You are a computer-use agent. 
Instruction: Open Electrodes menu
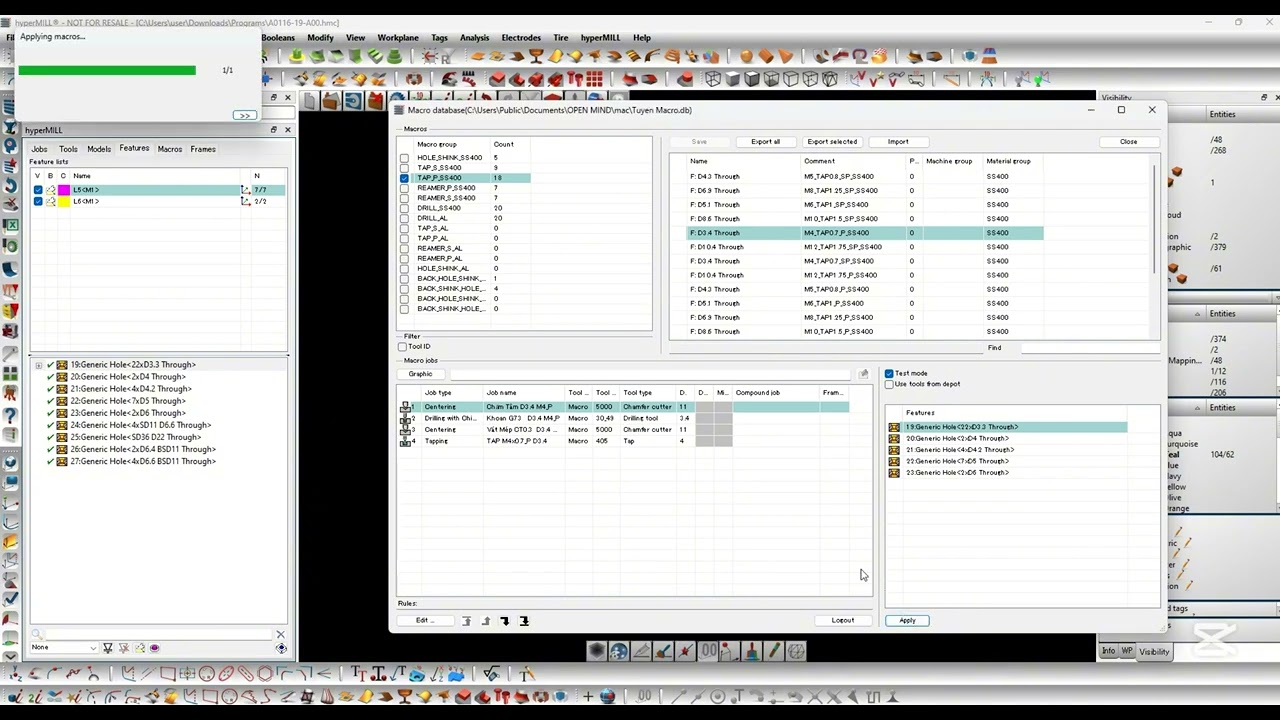point(521,38)
